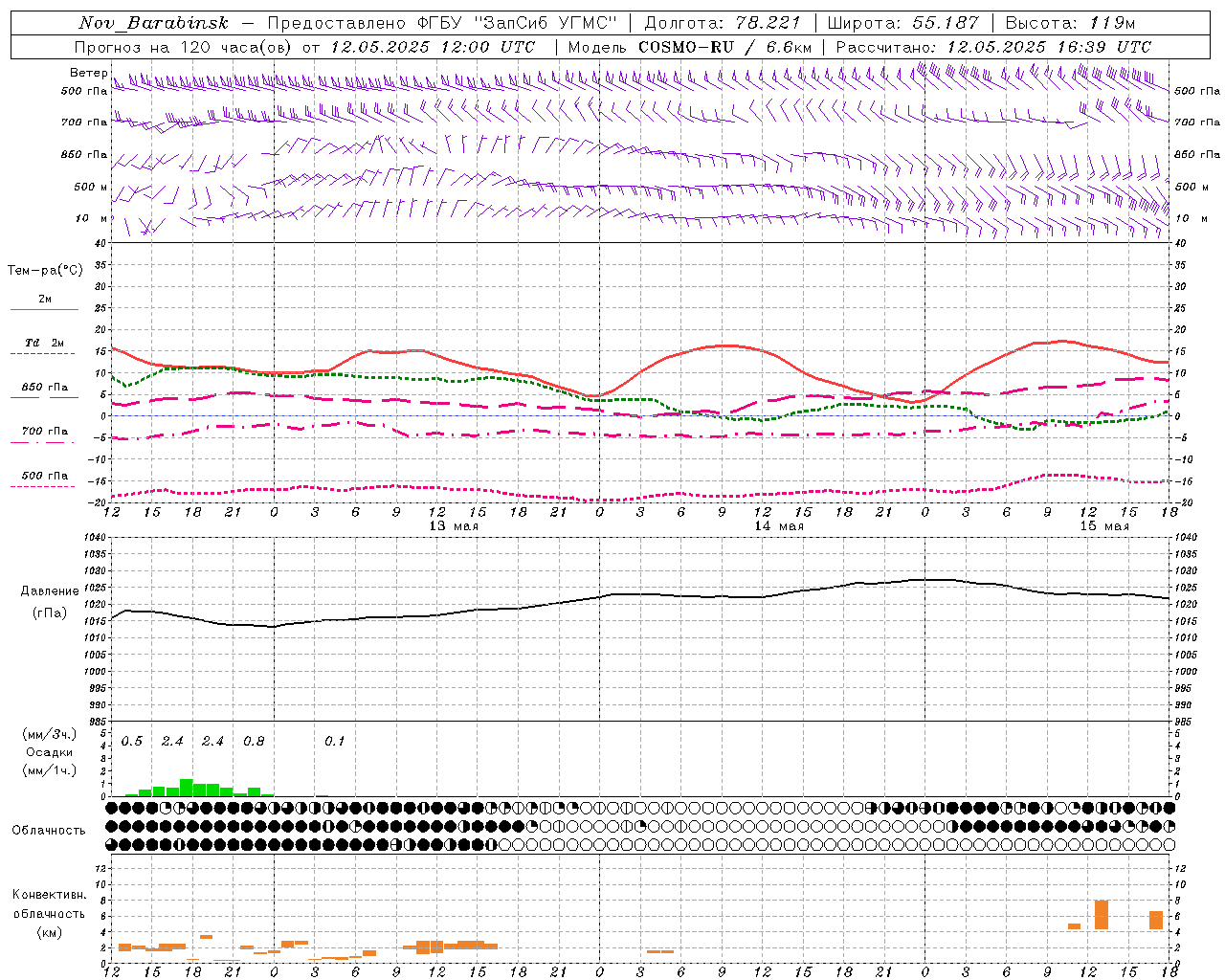This screenshot has width=1225, height=980.
Task: Select '850 гПа' in the temperature legend
Action: coord(45,388)
